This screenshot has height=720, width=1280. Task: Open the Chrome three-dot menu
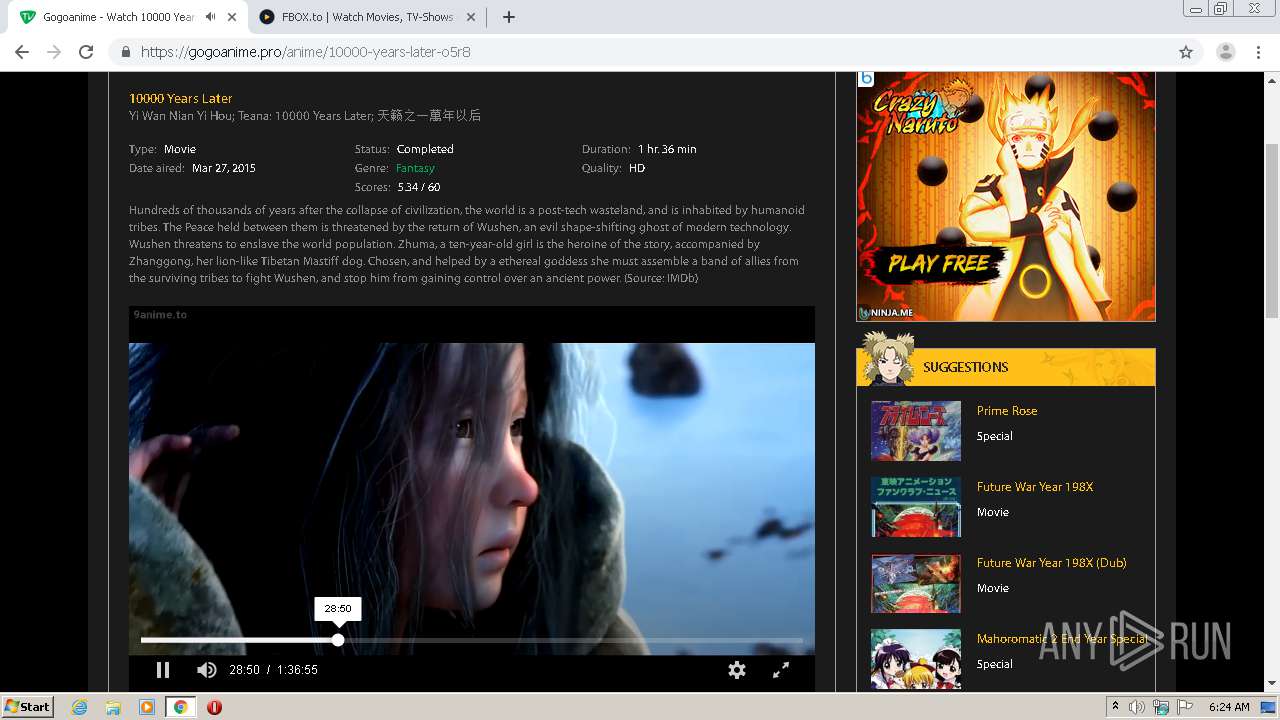[x=1258, y=52]
